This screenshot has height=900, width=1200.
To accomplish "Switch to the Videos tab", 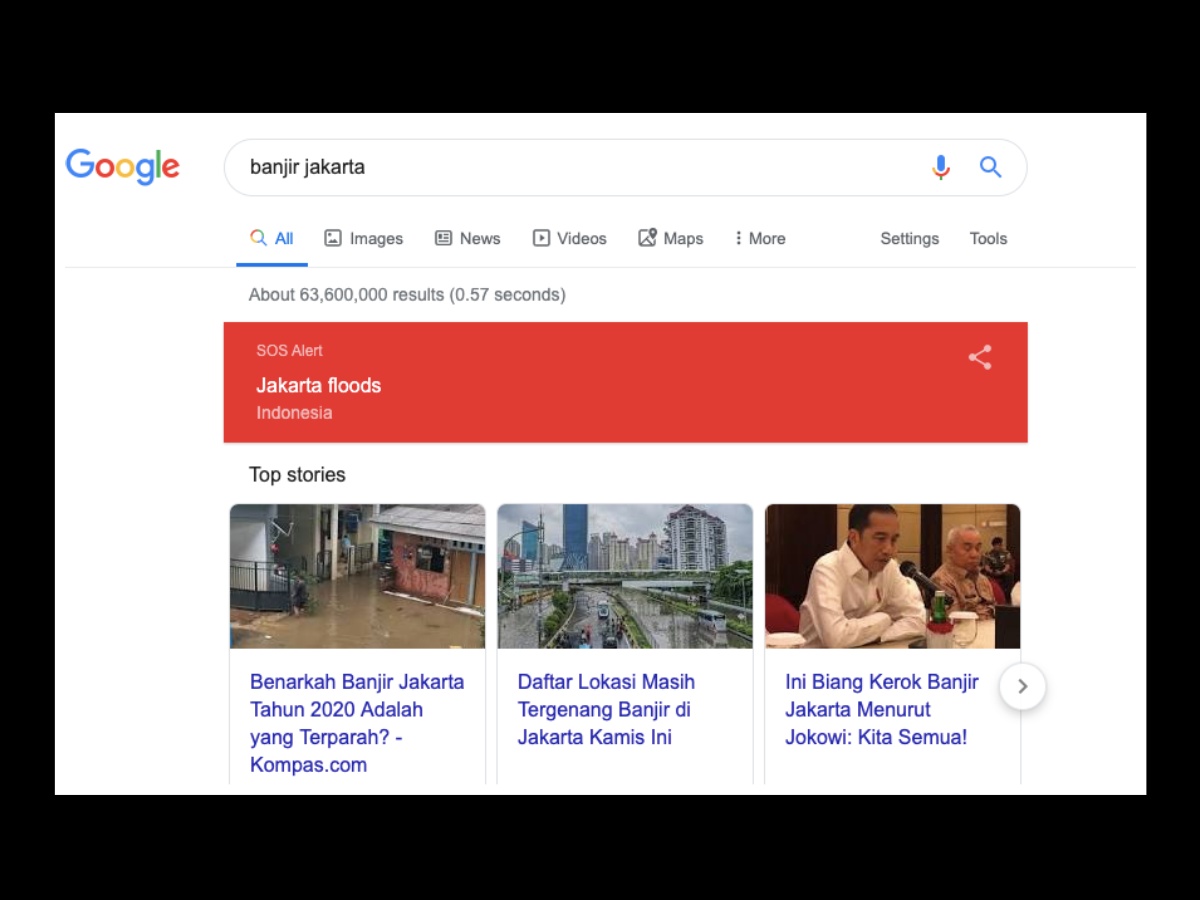I will (570, 238).
